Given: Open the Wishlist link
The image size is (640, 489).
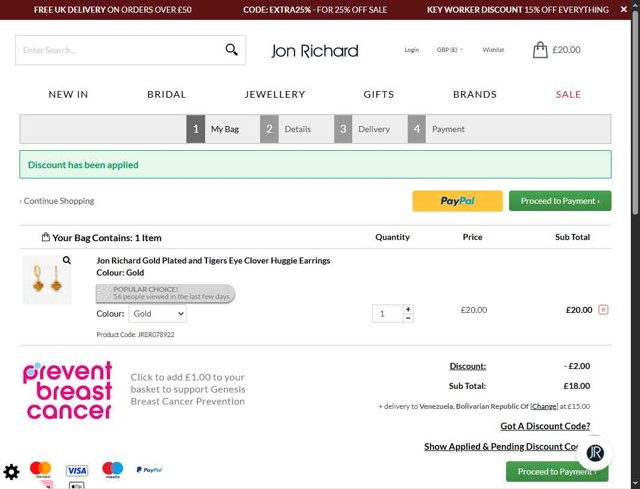Looking at the screenshot, I should pyautogui.click(x=493, y=50).
